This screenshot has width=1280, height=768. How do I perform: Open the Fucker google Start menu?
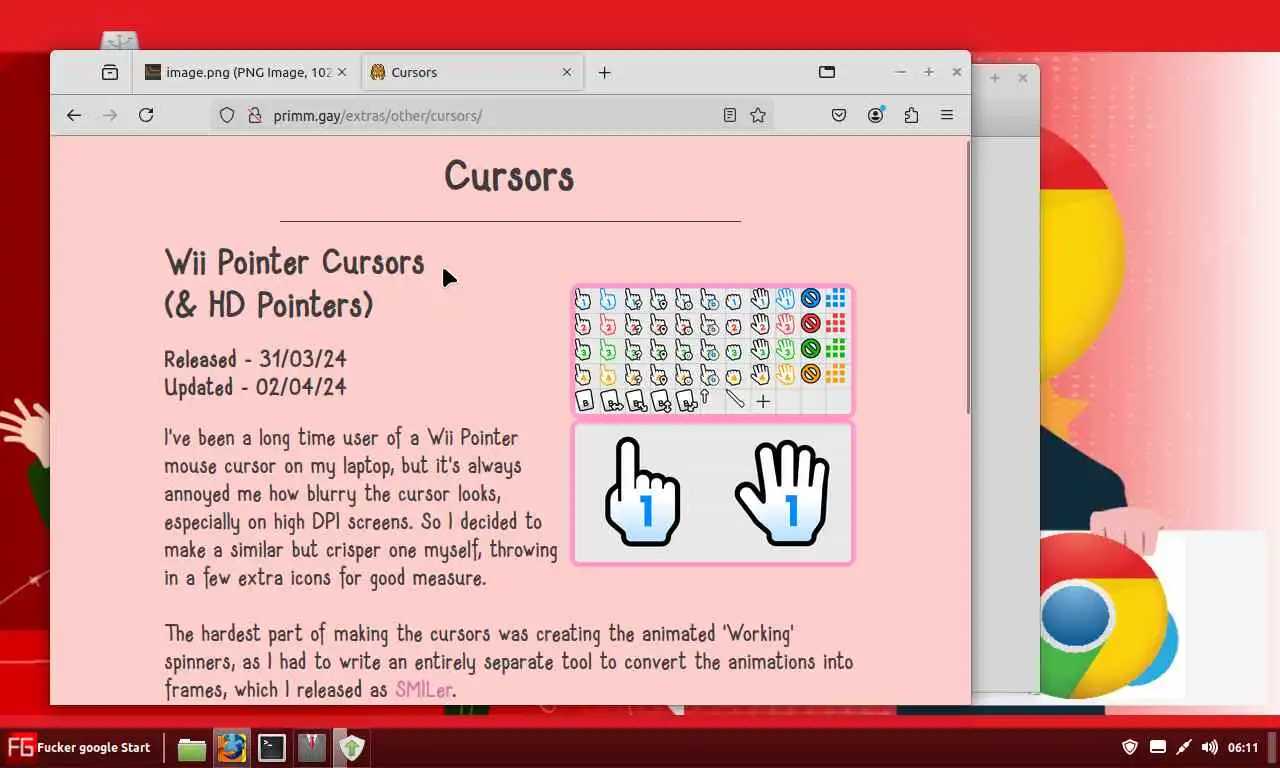click(x=79, y=747)
